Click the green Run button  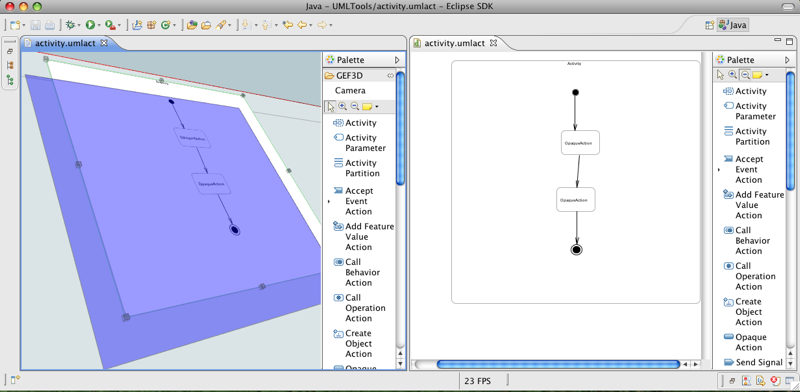click(x=90, y=24)
